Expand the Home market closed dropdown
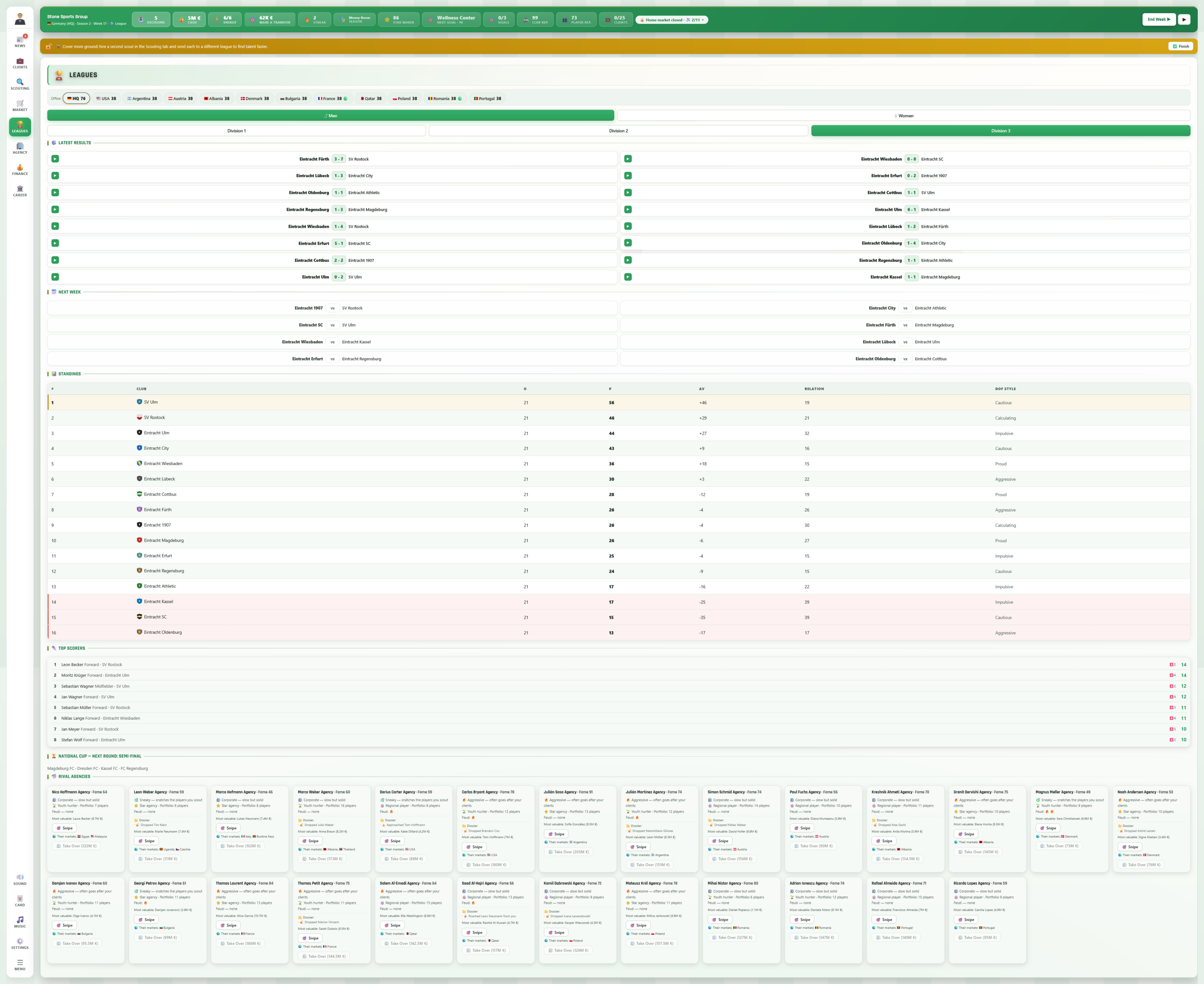 [672, 20]
